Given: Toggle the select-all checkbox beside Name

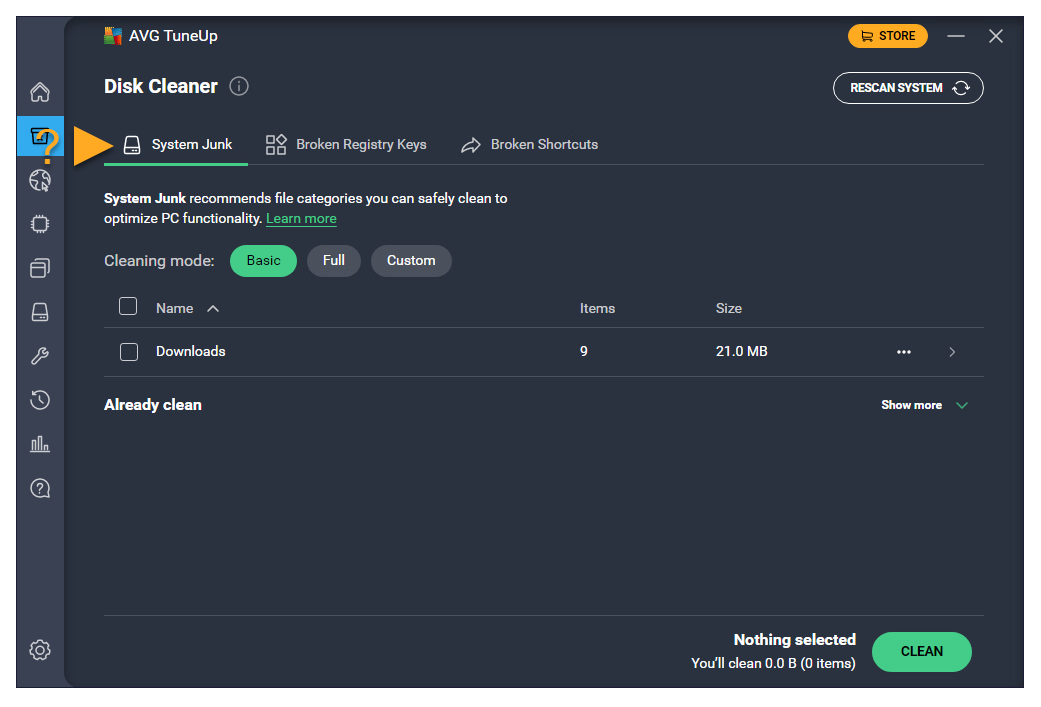Looking at the screenshot, I should click(128, 307).
